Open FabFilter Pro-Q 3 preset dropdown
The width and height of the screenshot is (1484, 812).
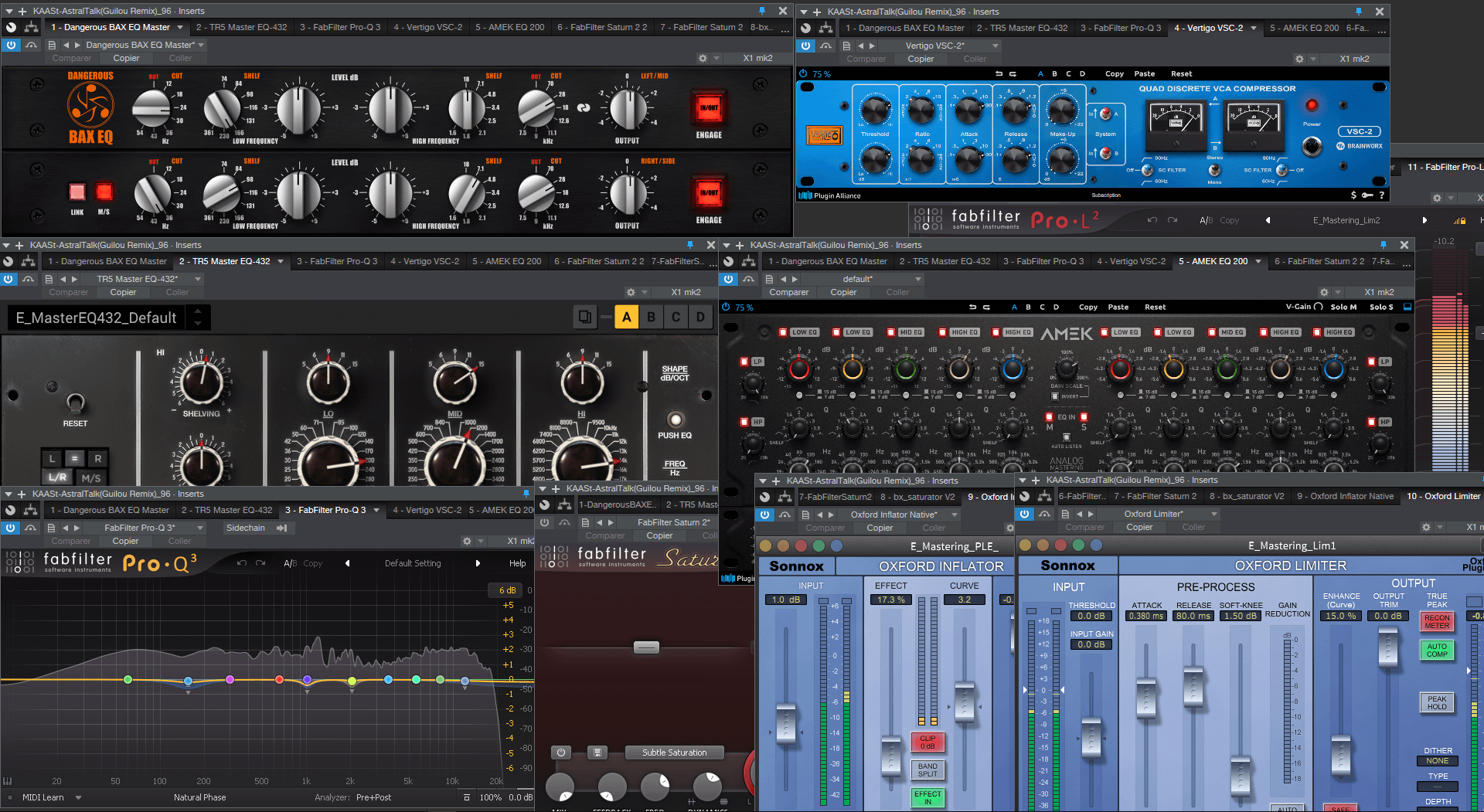point(201,528)
